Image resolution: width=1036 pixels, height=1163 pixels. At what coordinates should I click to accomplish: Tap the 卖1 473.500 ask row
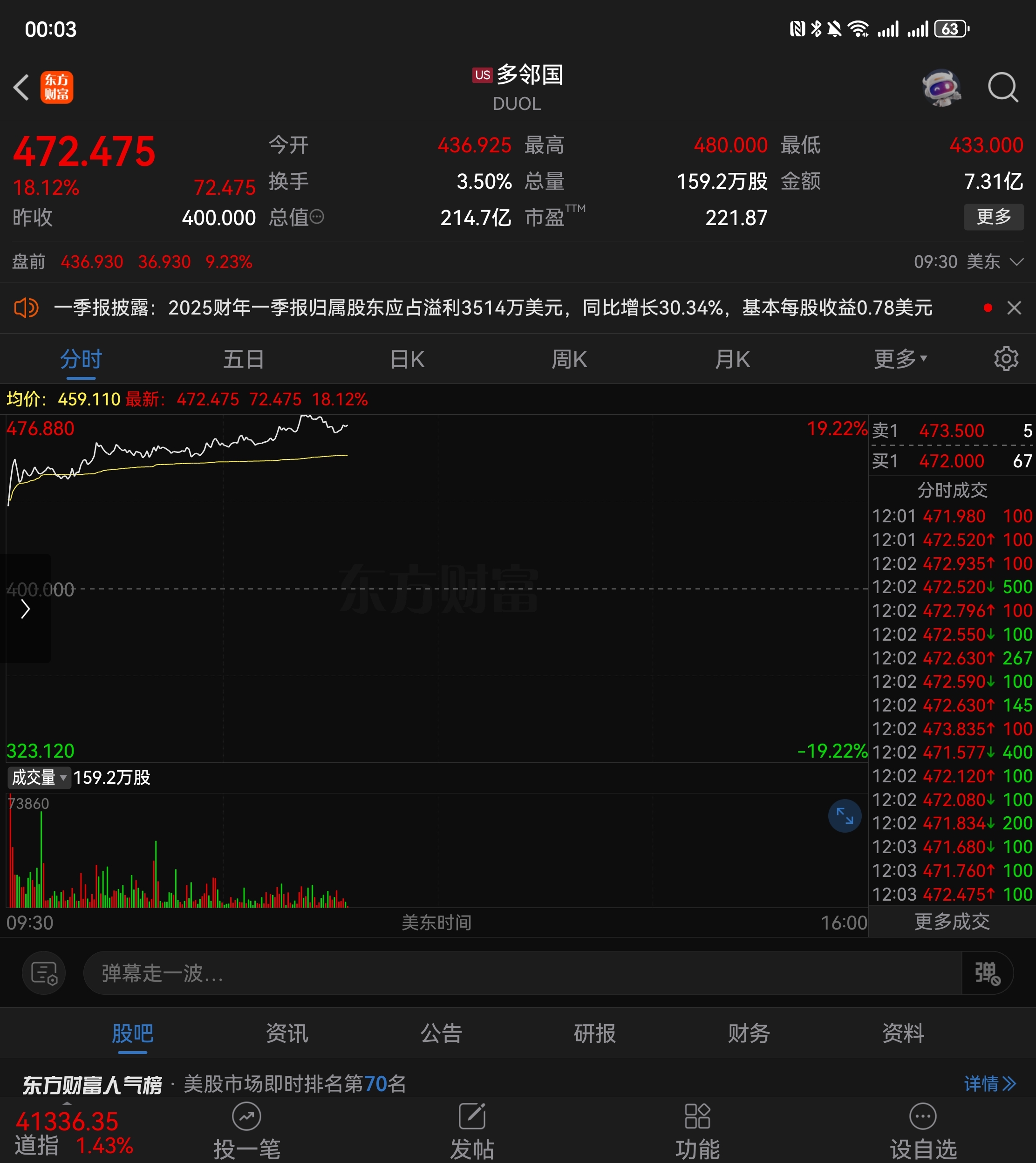click(952, 431)
